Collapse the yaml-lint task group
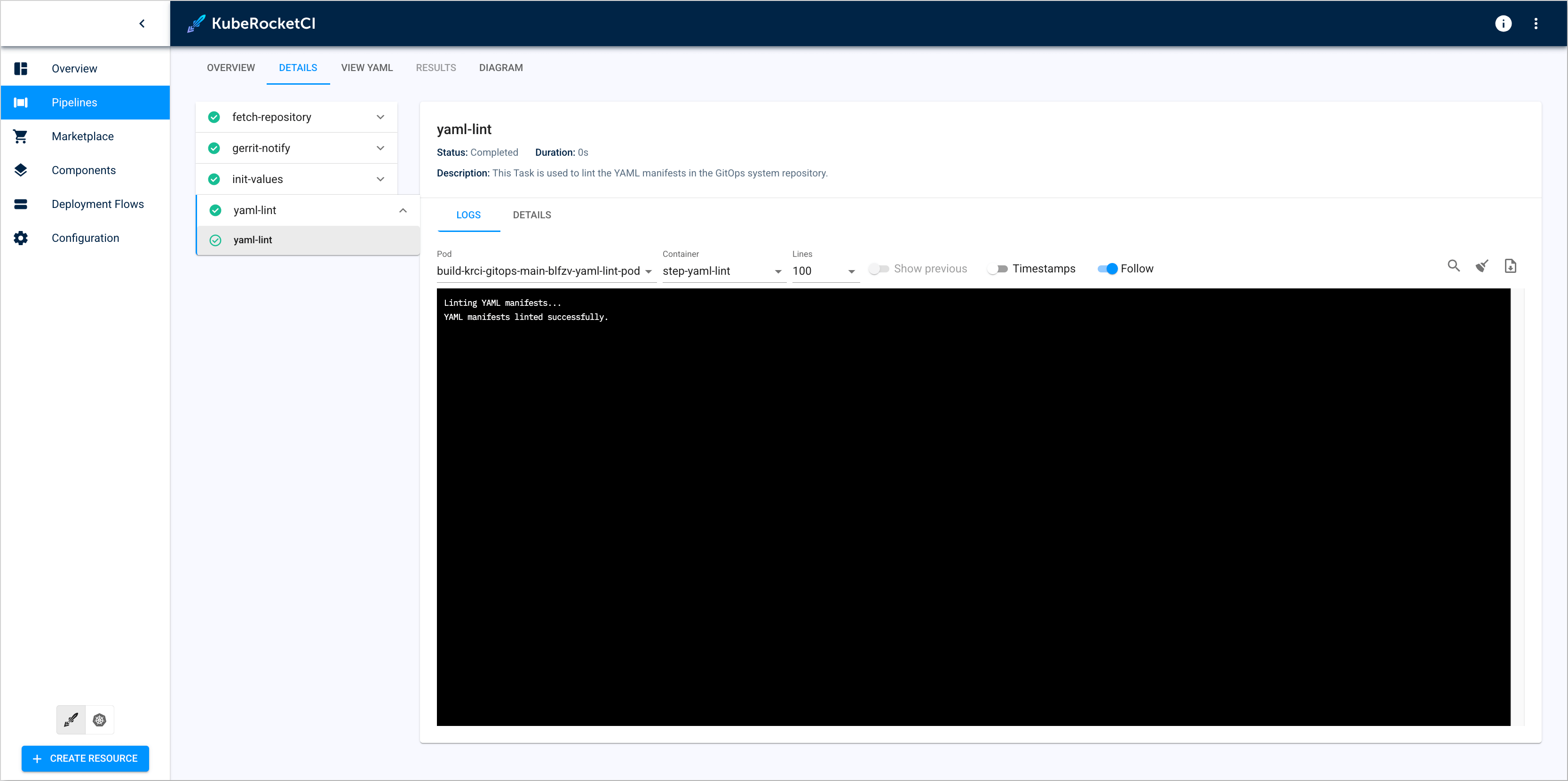The image size is (1568, 781). pos(403,211)
